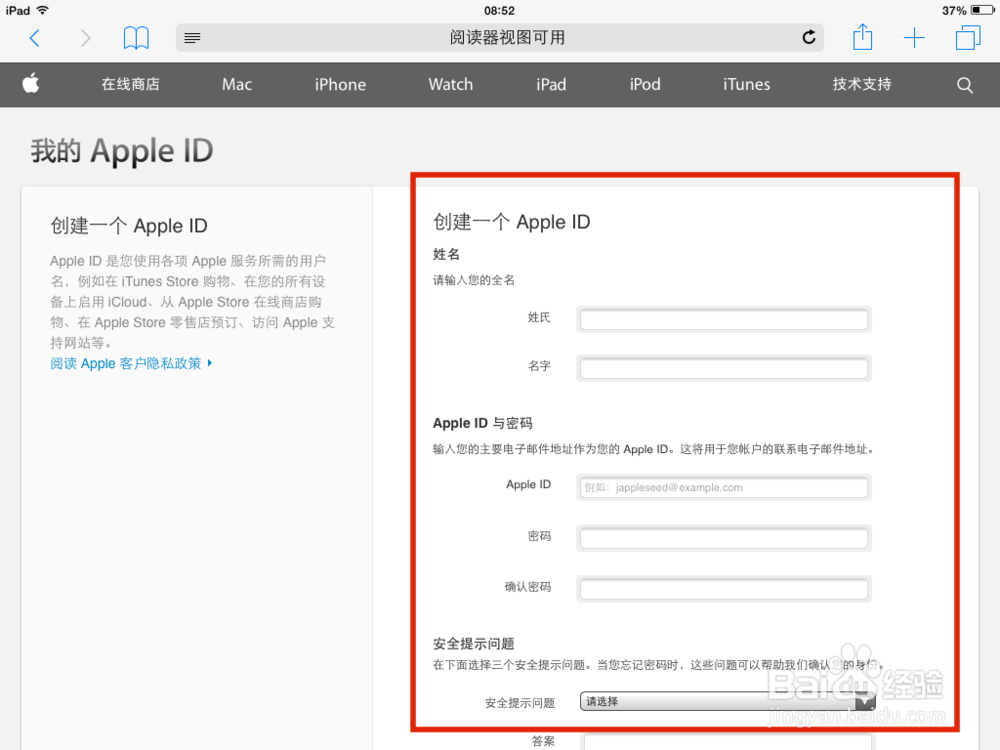Open the search magnifier in the Apple nav bar
This screenshot has width=1000, height=750.
pyautogui.click(x=964, y=85)
